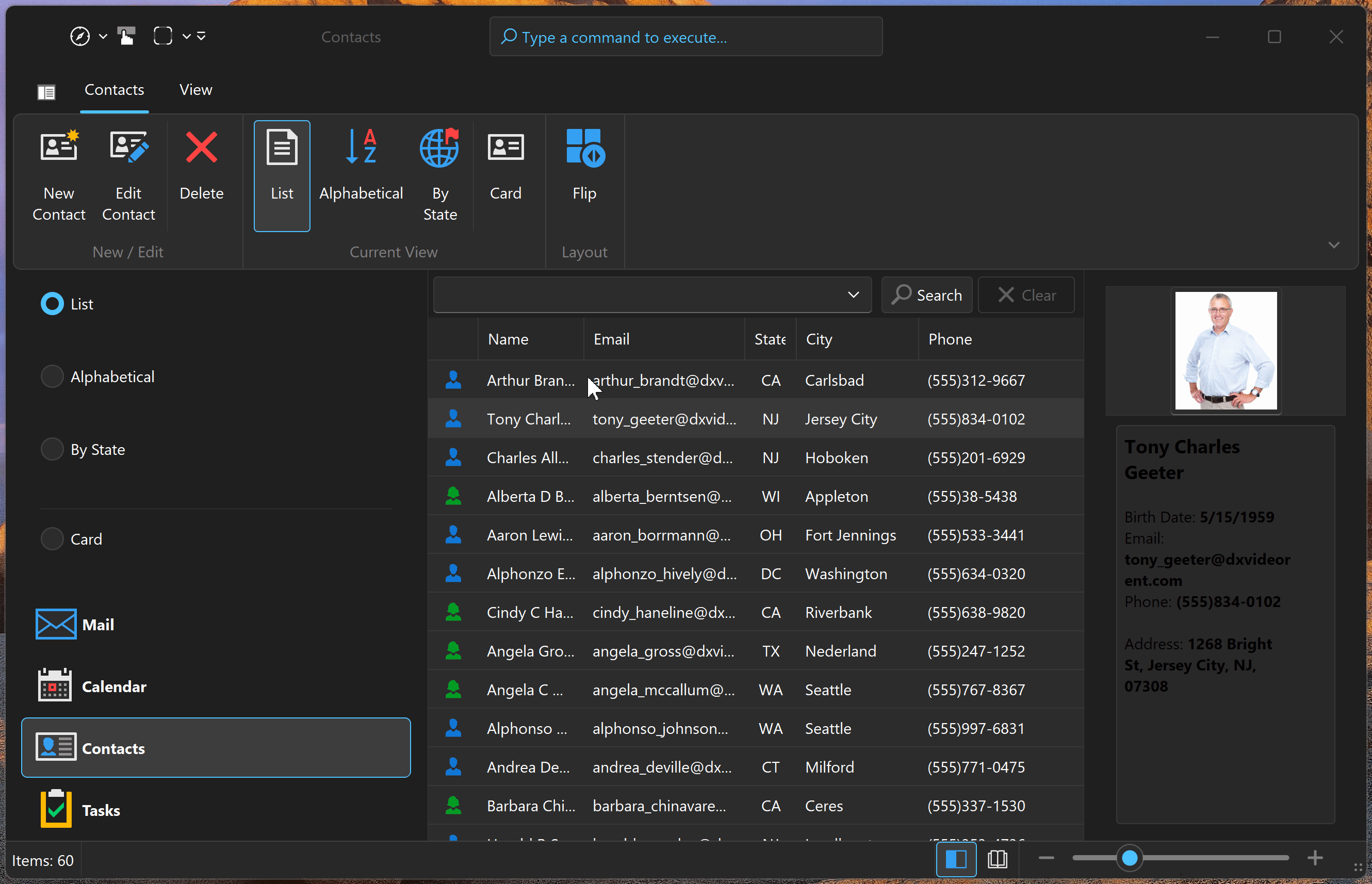1372x884 pixels.
Task: Select the Alphabetical radio button
Action: 52,376
